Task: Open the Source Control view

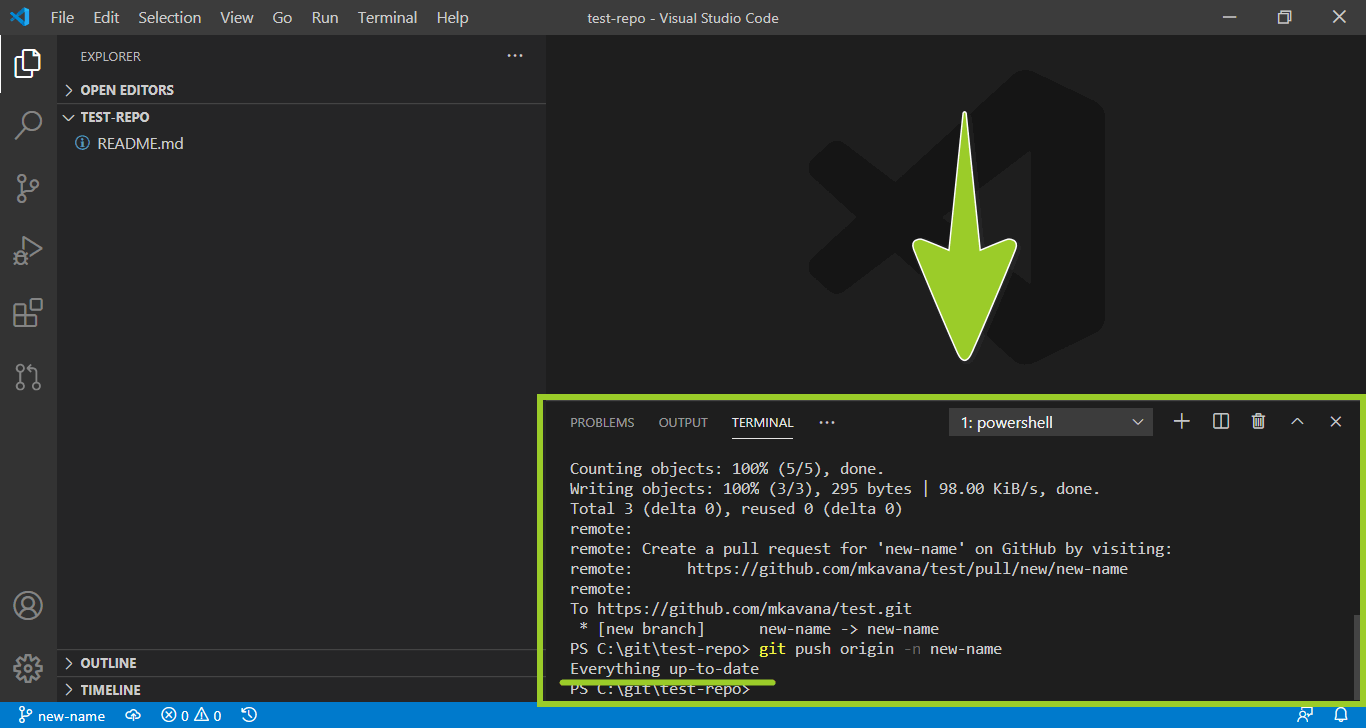Action: tap(28, 188)
